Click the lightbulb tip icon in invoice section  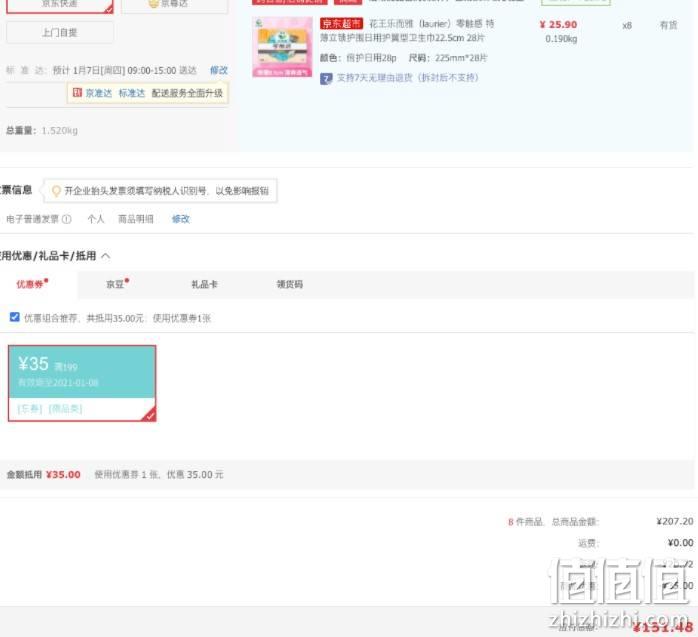[56, 191]
